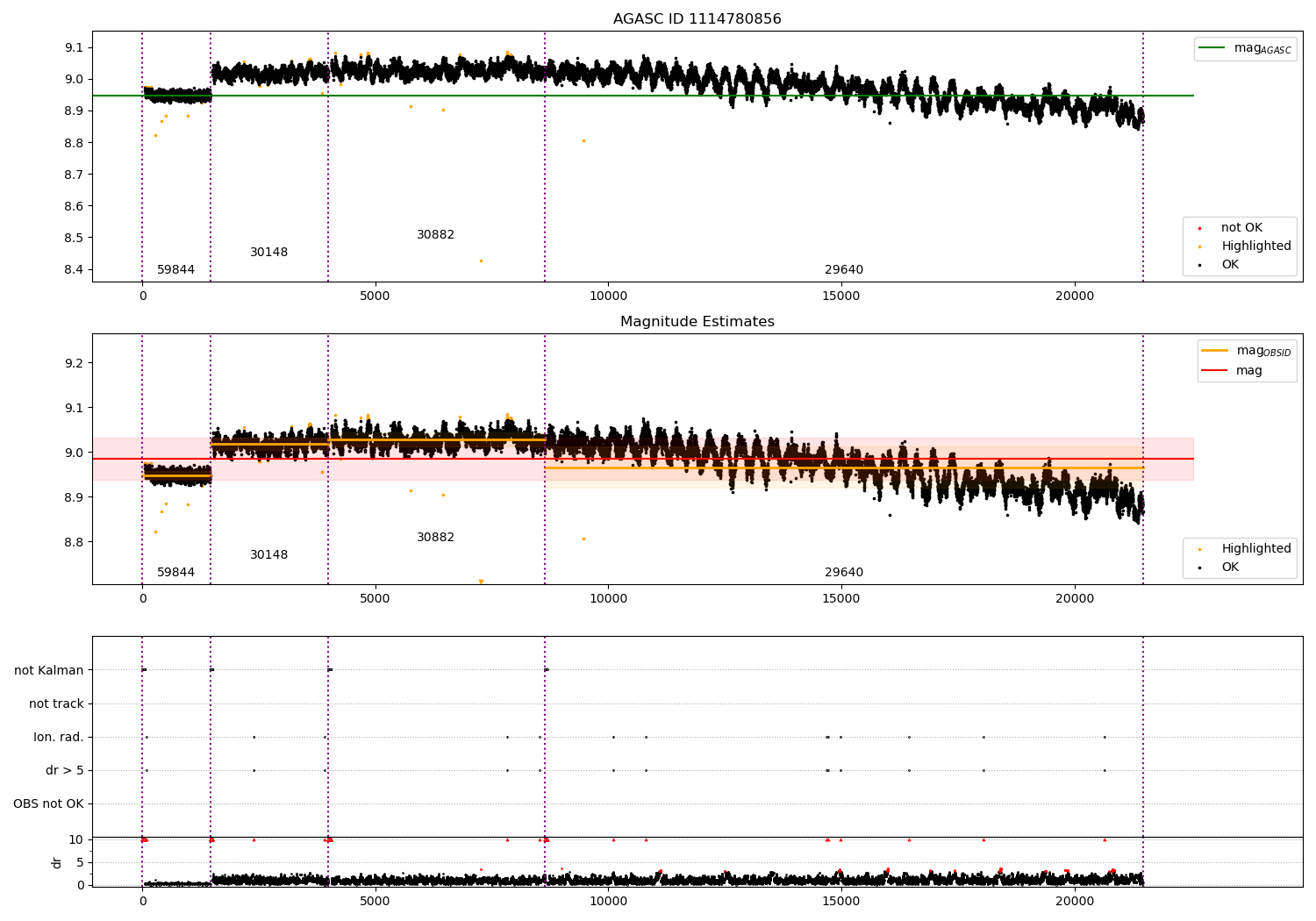Select 'OK' legend entry in AGASC ID plot
The image size is (1316, 921).
(x=1230, y=265)
